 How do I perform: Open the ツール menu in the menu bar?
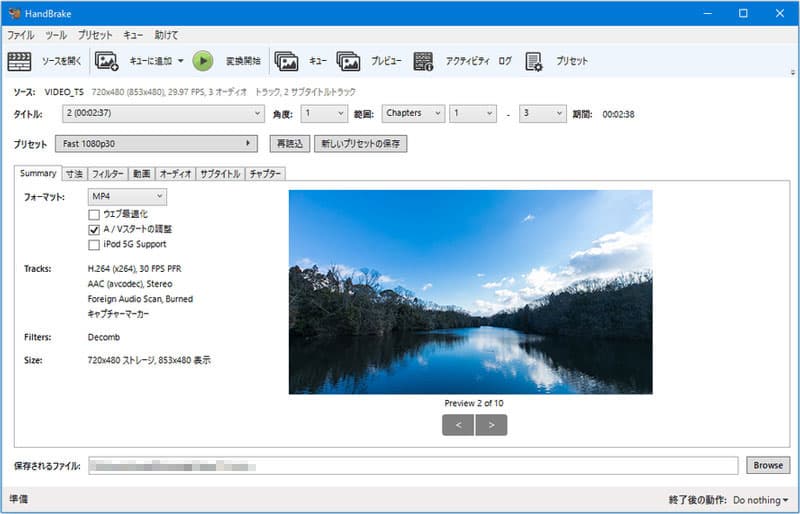click(56, 34)
